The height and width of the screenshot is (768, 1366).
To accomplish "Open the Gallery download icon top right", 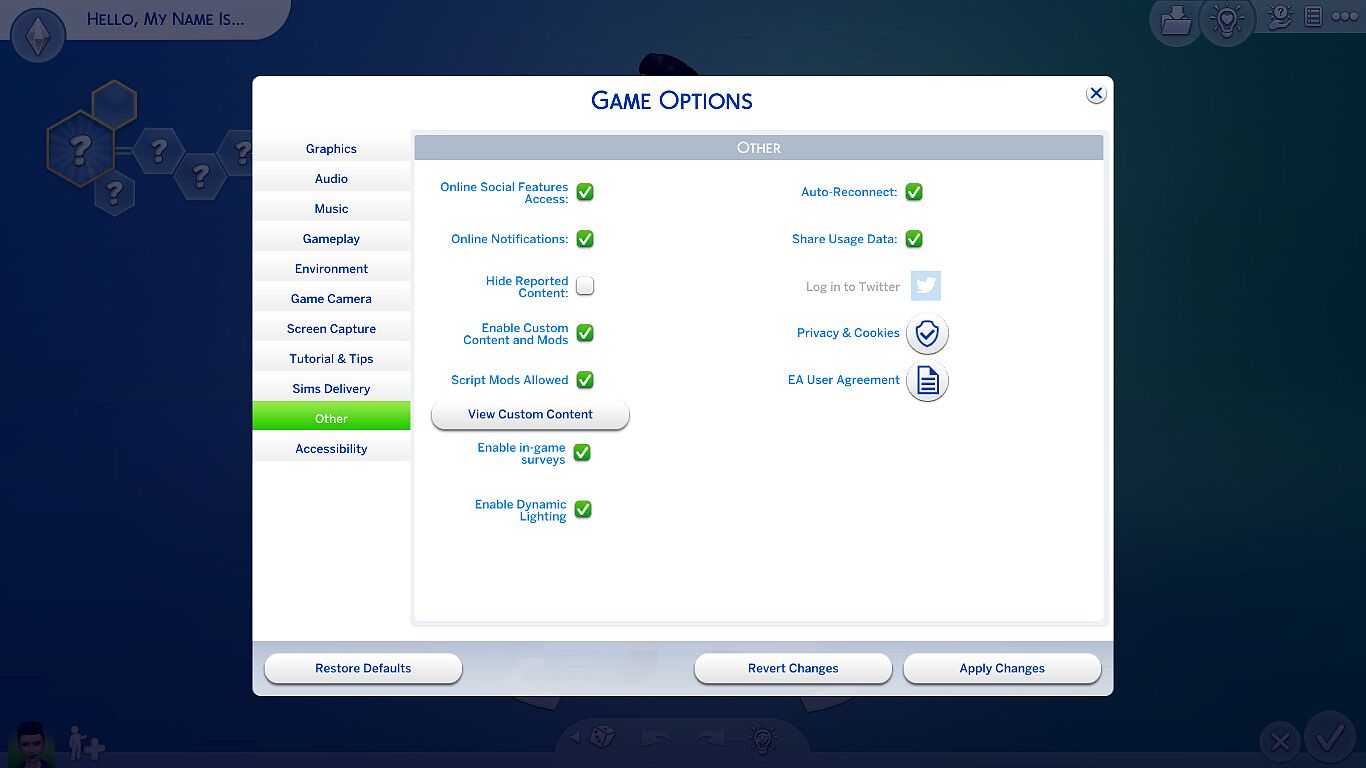I will click(1175, 22).
